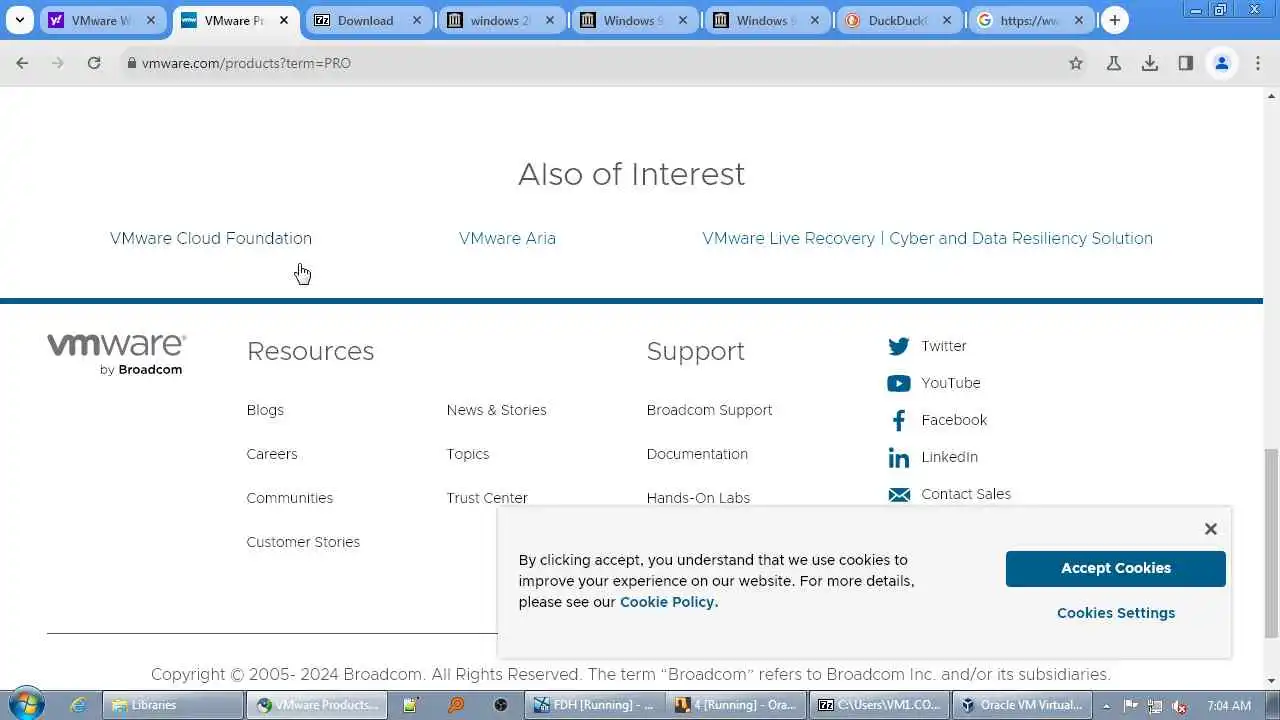1280x720 pixels.
Task: View site information lock icon
Action: [x=131, y=63]
